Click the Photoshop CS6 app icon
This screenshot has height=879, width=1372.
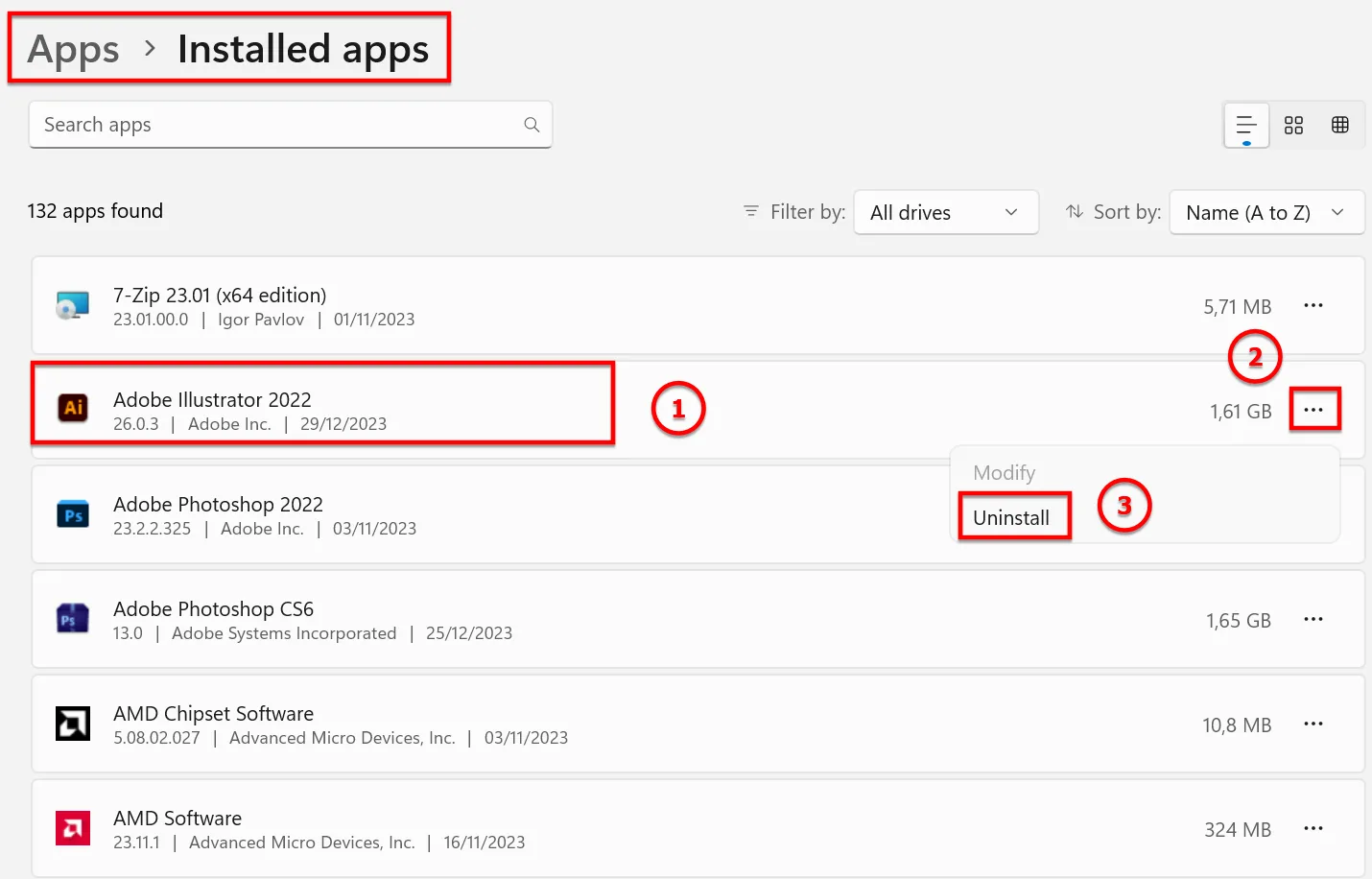[73, 619]
